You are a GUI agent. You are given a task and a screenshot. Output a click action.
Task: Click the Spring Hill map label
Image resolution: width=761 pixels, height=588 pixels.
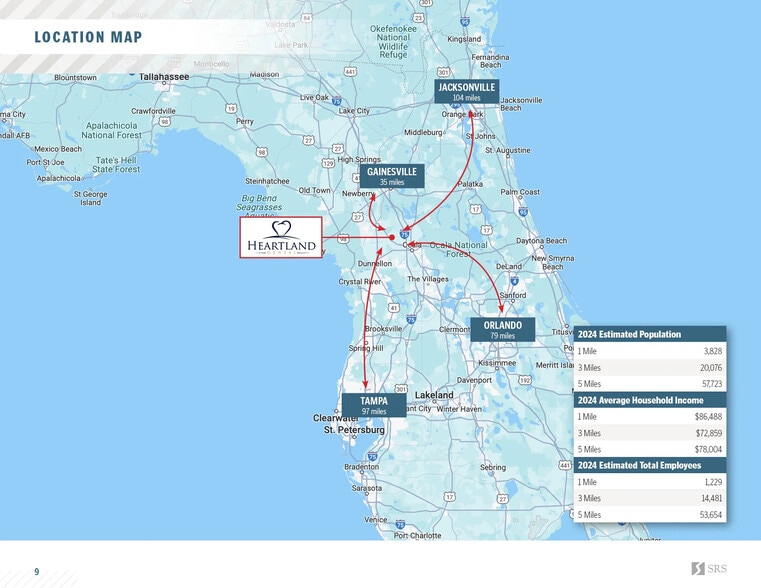(x=366, y=348)
